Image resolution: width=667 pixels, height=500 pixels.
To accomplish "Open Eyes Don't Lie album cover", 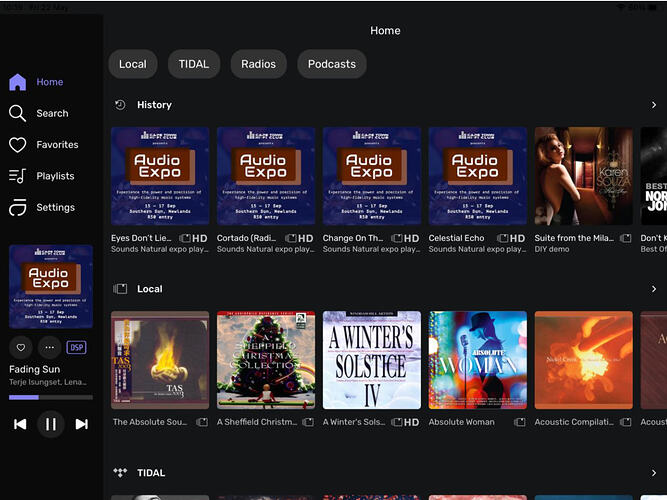I will (160, 176).
